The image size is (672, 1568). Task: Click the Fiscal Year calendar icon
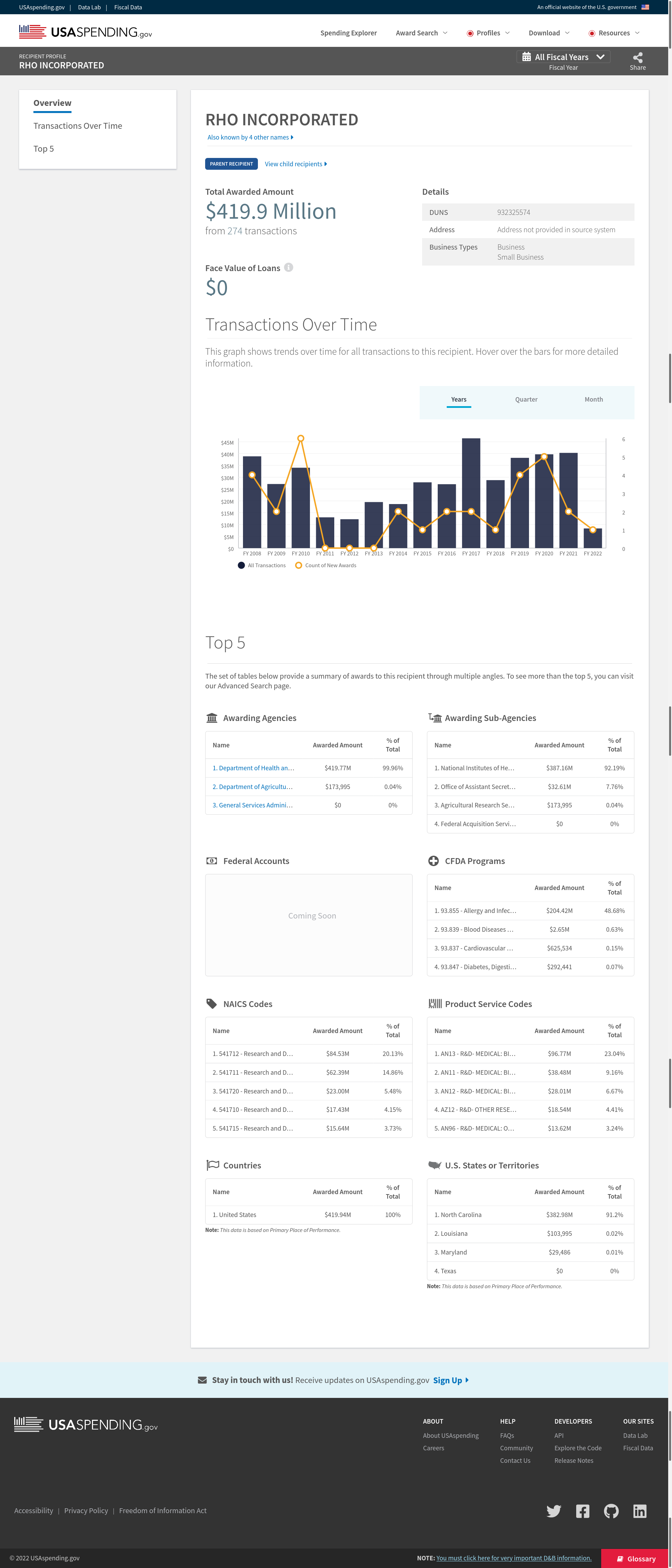pyautogui.click(x=527, y=57)
